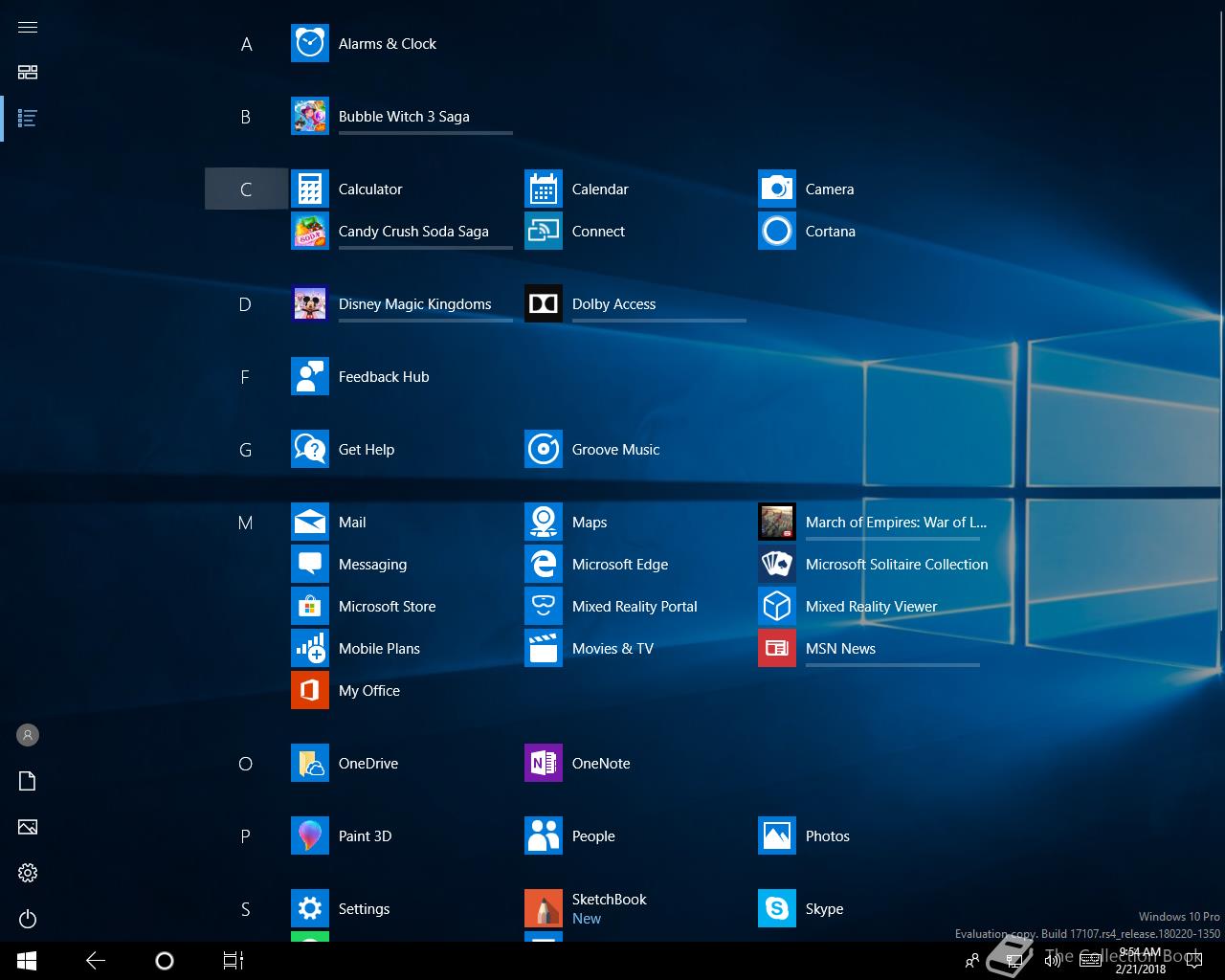Open the Settings app icon in list
The height and width of the screenshot is (980, 1225).
pos(310,909)
